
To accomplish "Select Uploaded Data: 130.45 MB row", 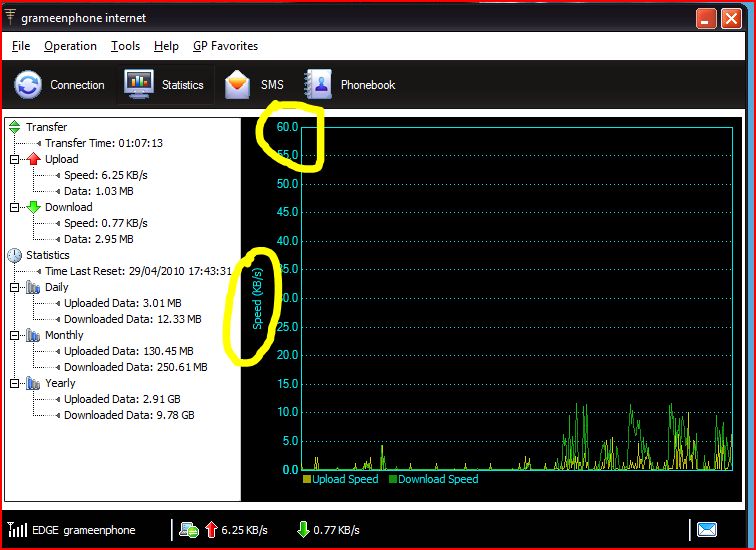I will pos(129,351).
